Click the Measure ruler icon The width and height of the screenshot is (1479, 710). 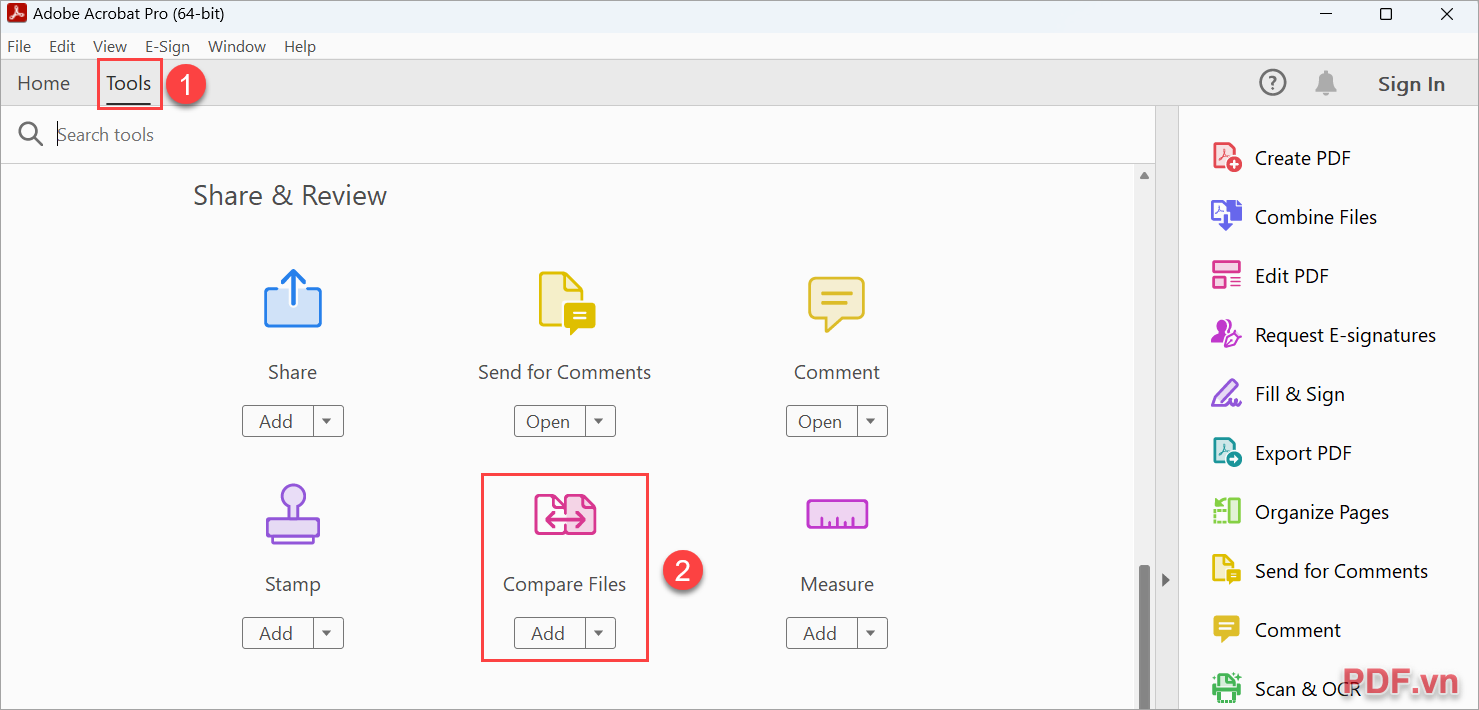837,514
